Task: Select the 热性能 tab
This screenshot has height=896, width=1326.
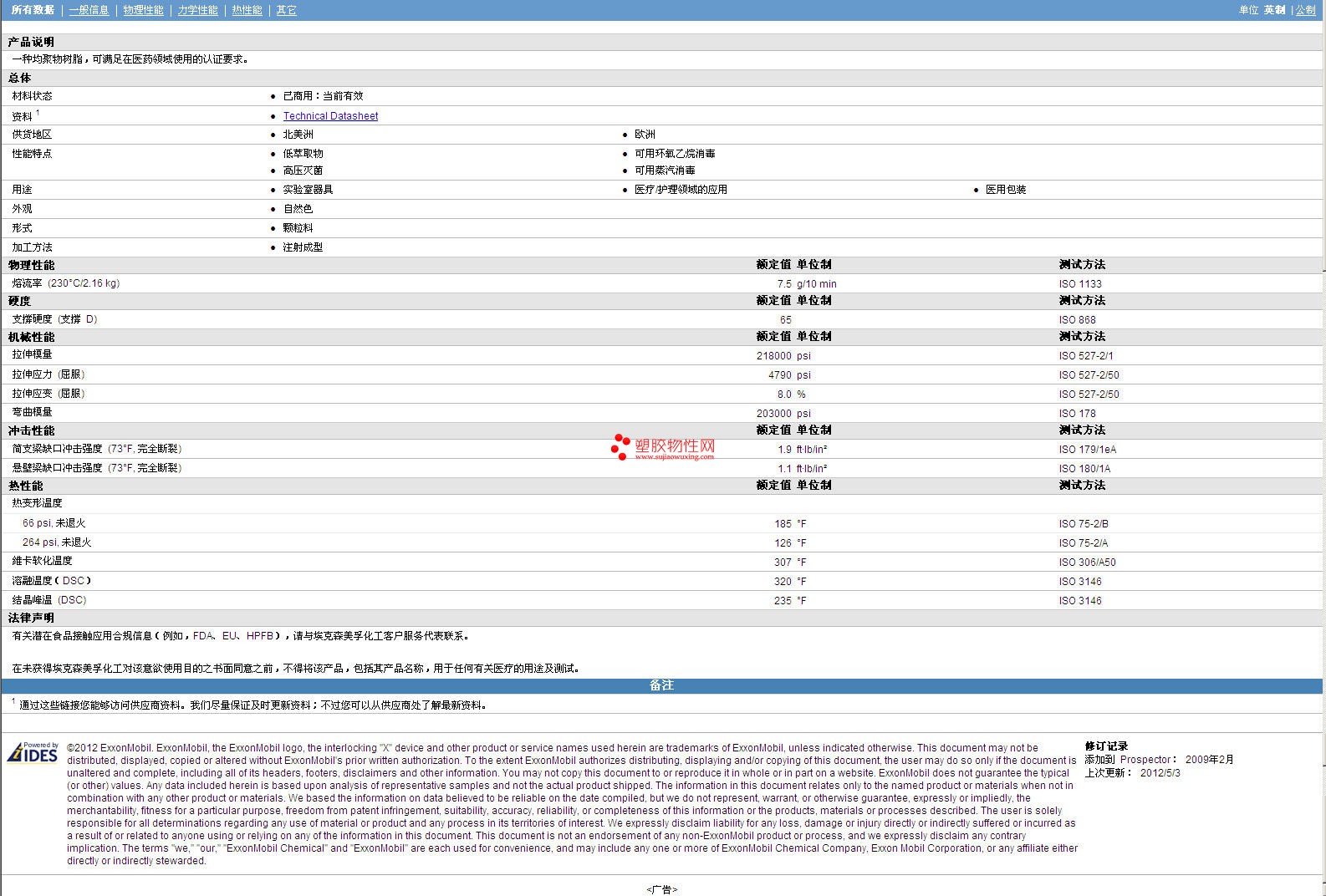Action: coord(247,10)
